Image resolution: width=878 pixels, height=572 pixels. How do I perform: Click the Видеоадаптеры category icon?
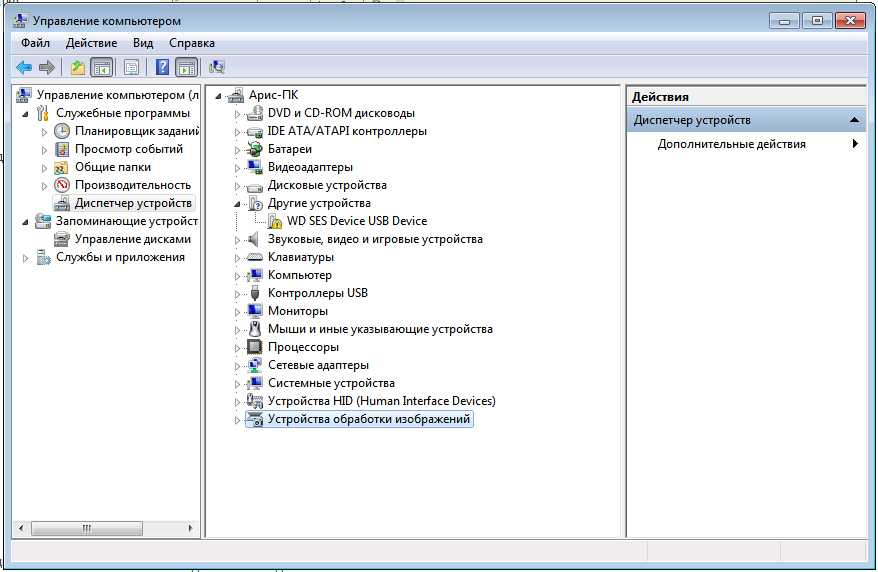pyautogui.click(x=255, y=167)
